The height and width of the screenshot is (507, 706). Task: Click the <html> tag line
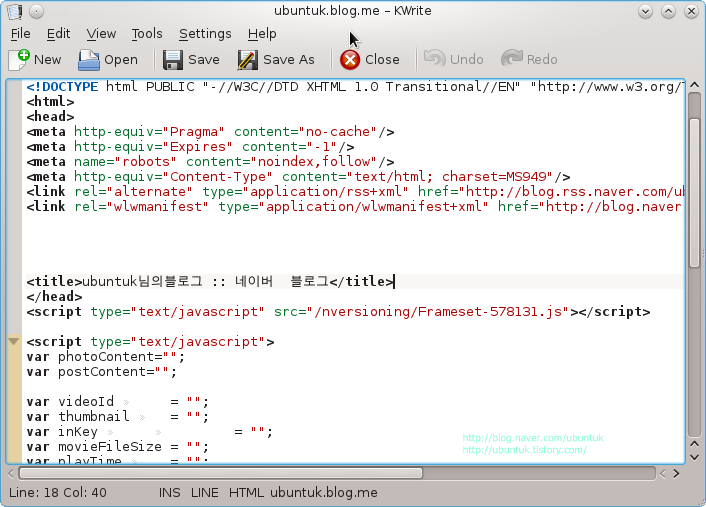tap(50, 102)
